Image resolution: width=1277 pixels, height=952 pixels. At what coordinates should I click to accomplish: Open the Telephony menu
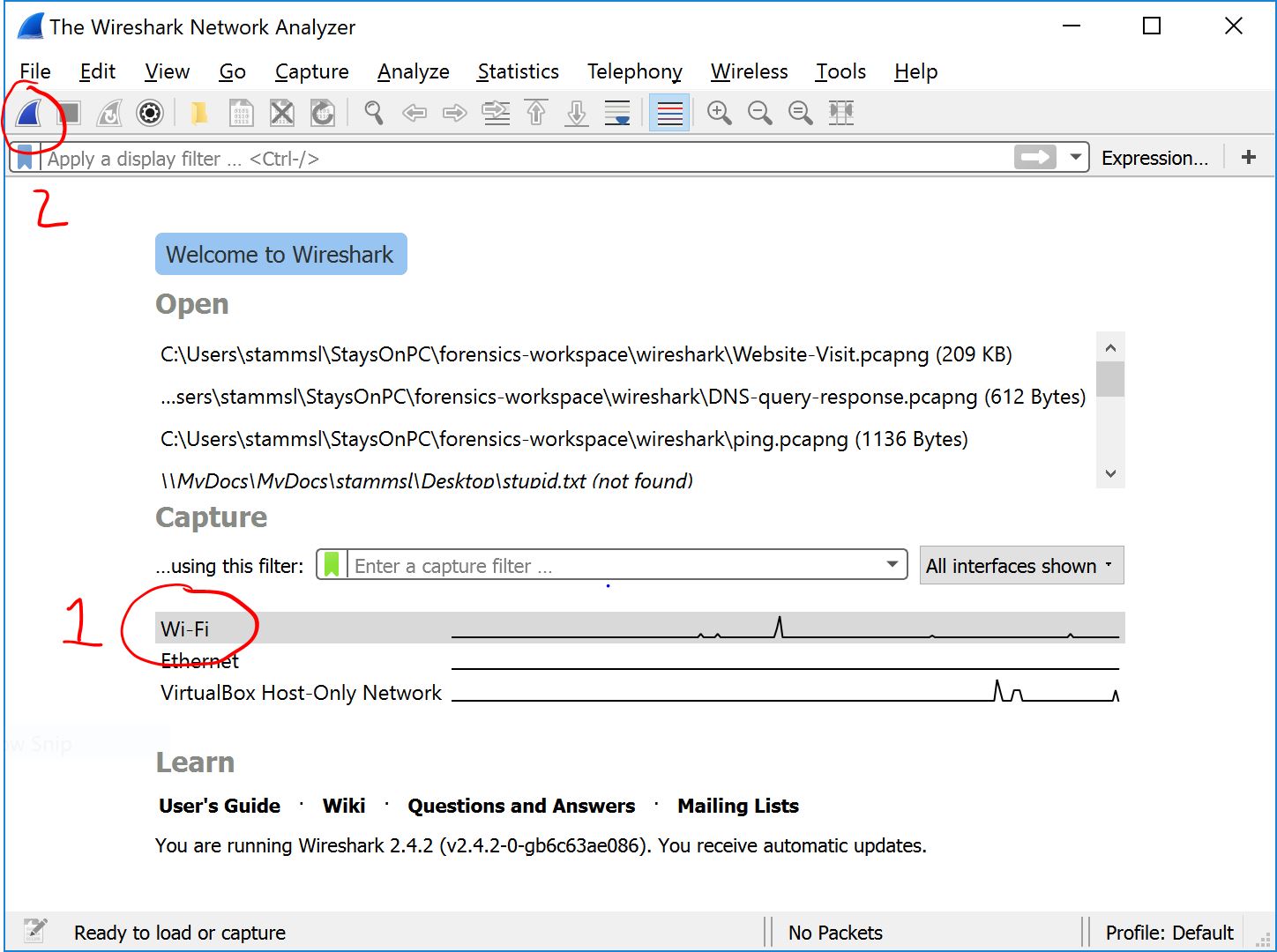click(634, 71)
